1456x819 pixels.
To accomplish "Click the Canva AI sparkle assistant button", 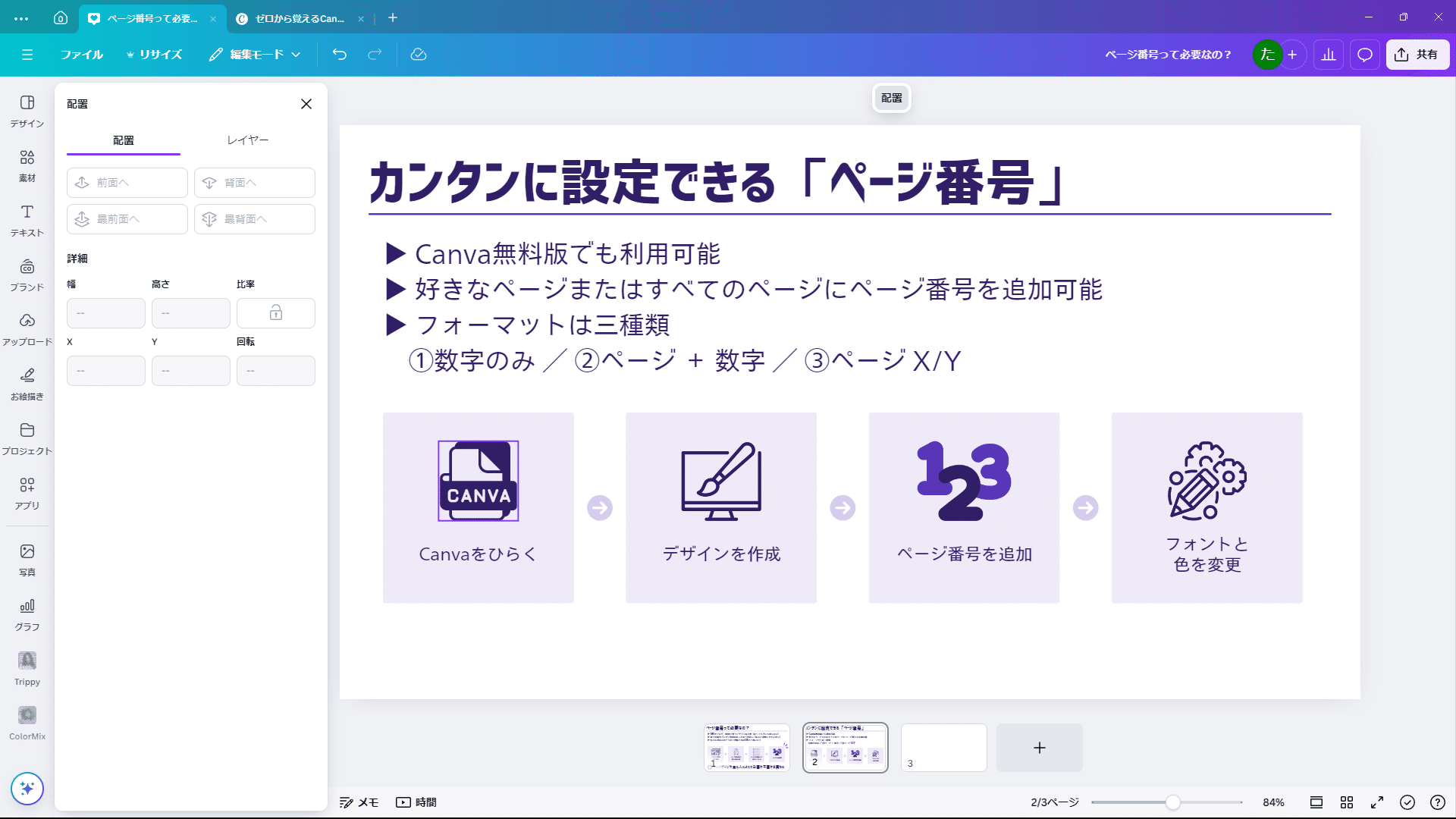I will point(27,789).
